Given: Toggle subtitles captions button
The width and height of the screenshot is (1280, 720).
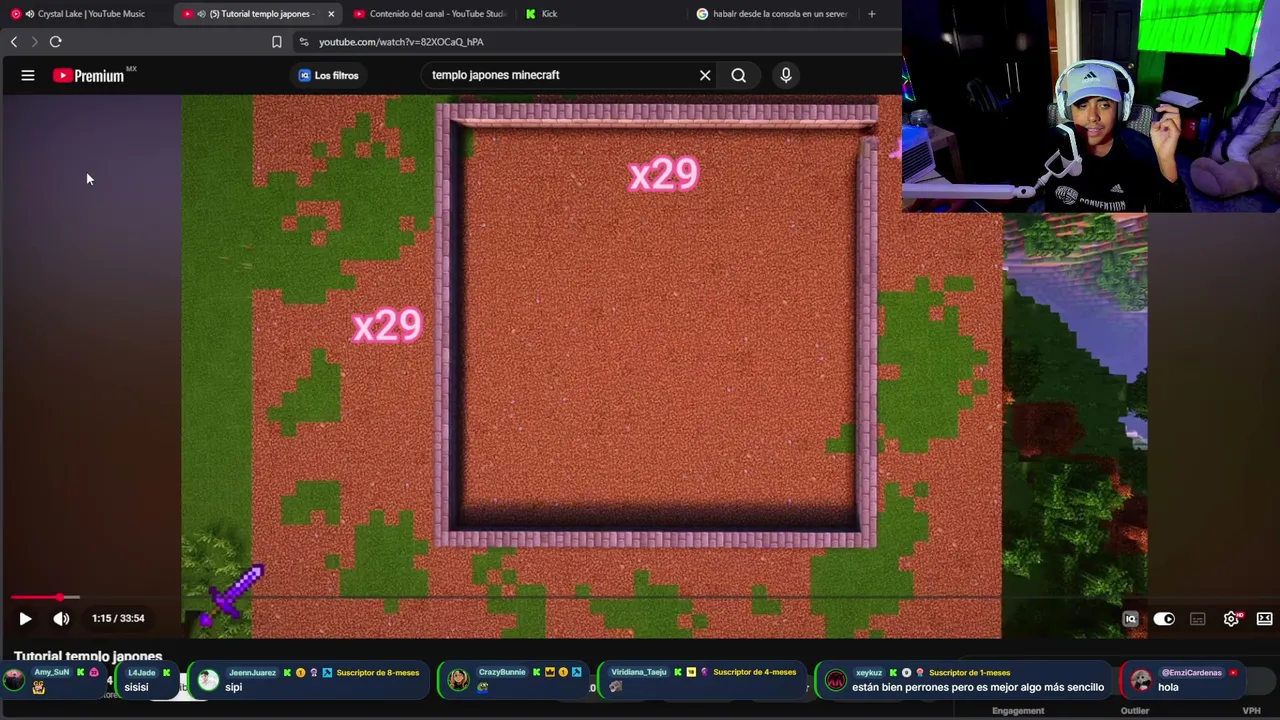Looking at the screenshot, I should tap(1198, 619).
